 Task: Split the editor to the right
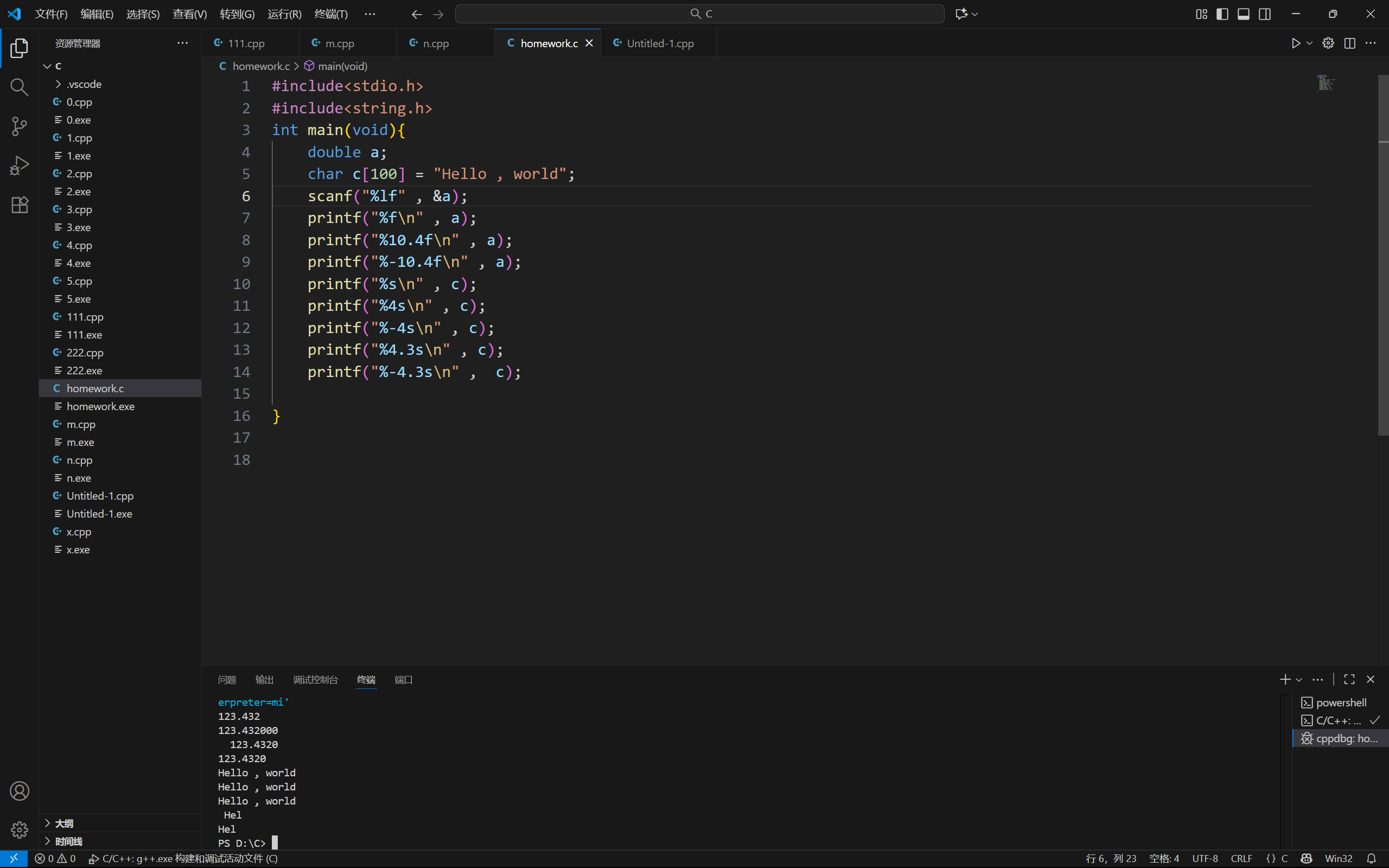1349,43
